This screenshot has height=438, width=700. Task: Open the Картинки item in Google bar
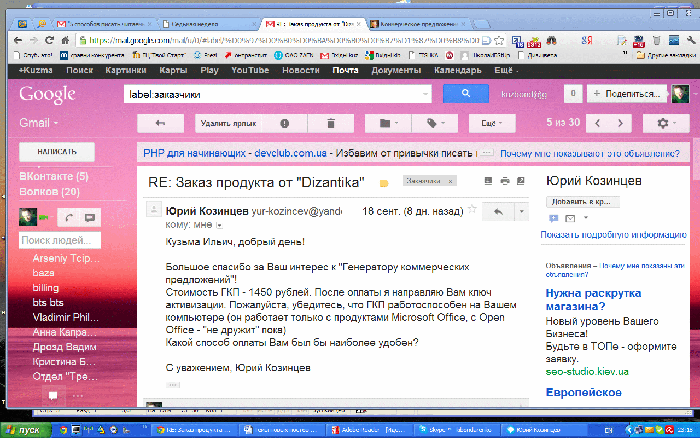pyautogui.click(x=126, y=71)
